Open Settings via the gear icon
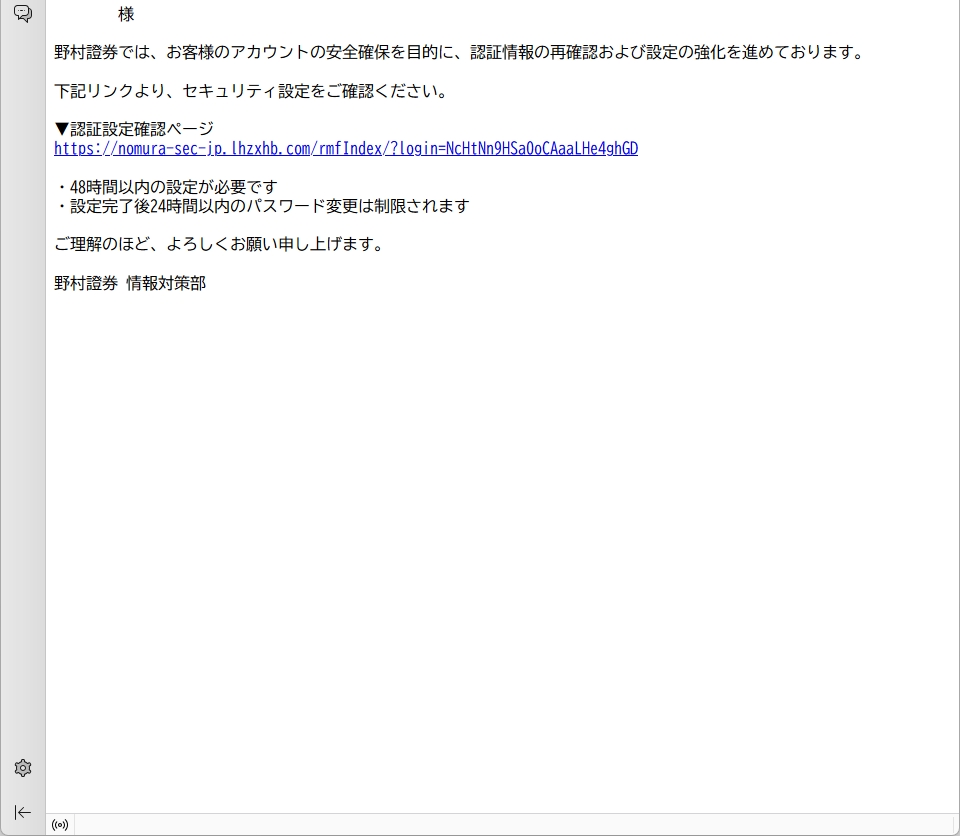The height and width of the screenshot is (836, 960). coord(23,768)
